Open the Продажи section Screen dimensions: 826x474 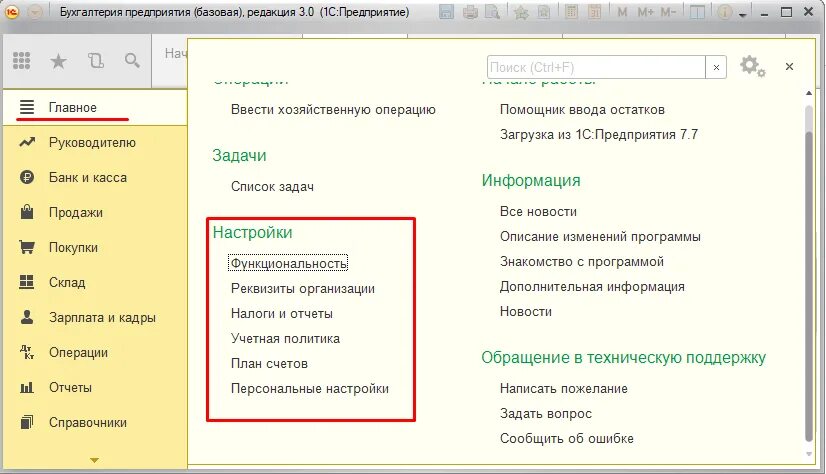pos(95,213)
